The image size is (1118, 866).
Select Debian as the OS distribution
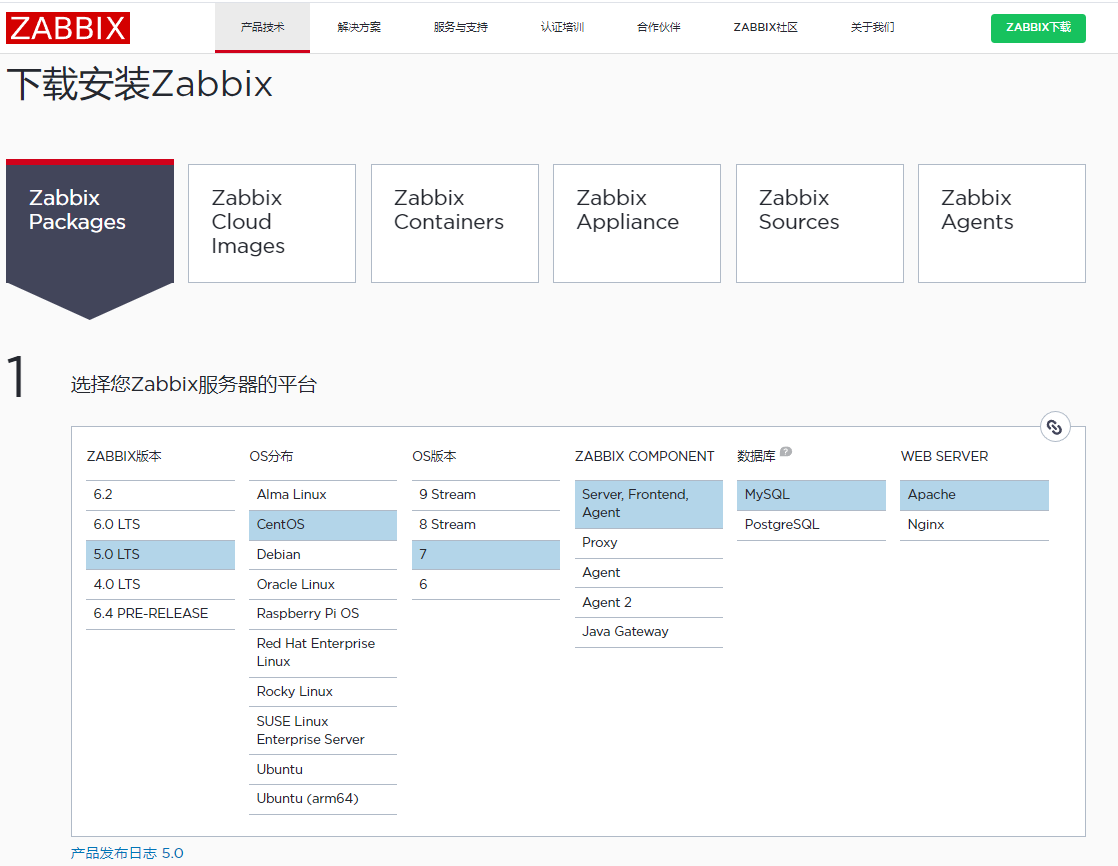(x=278, y=554)
